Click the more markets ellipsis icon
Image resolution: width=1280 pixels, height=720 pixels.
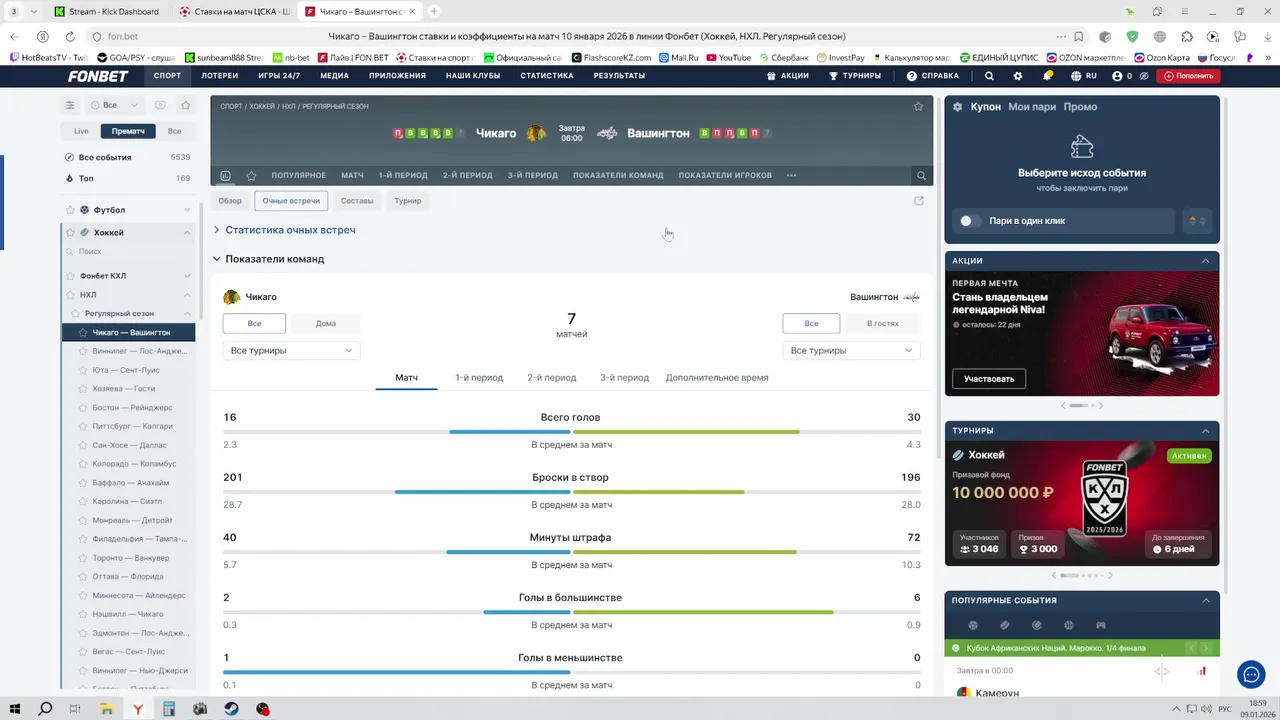point(792,175)
